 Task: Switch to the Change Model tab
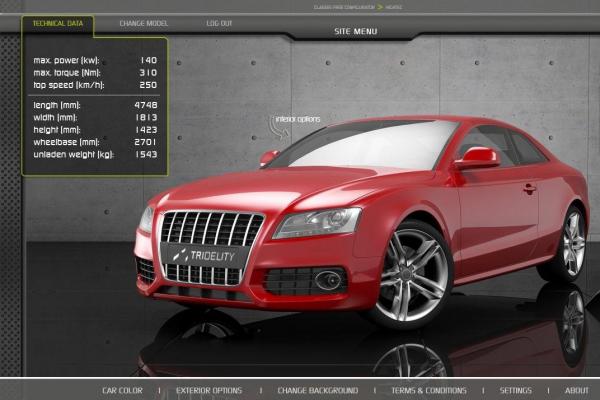pos(144,22)
